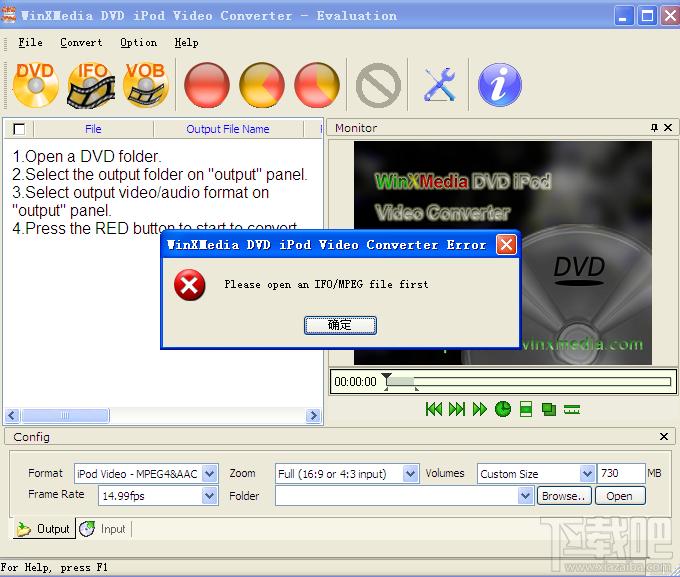The height and width of the screenshot is (577, 680).
Task: Click the Open button next to Browse
Action: click(620, 495)
